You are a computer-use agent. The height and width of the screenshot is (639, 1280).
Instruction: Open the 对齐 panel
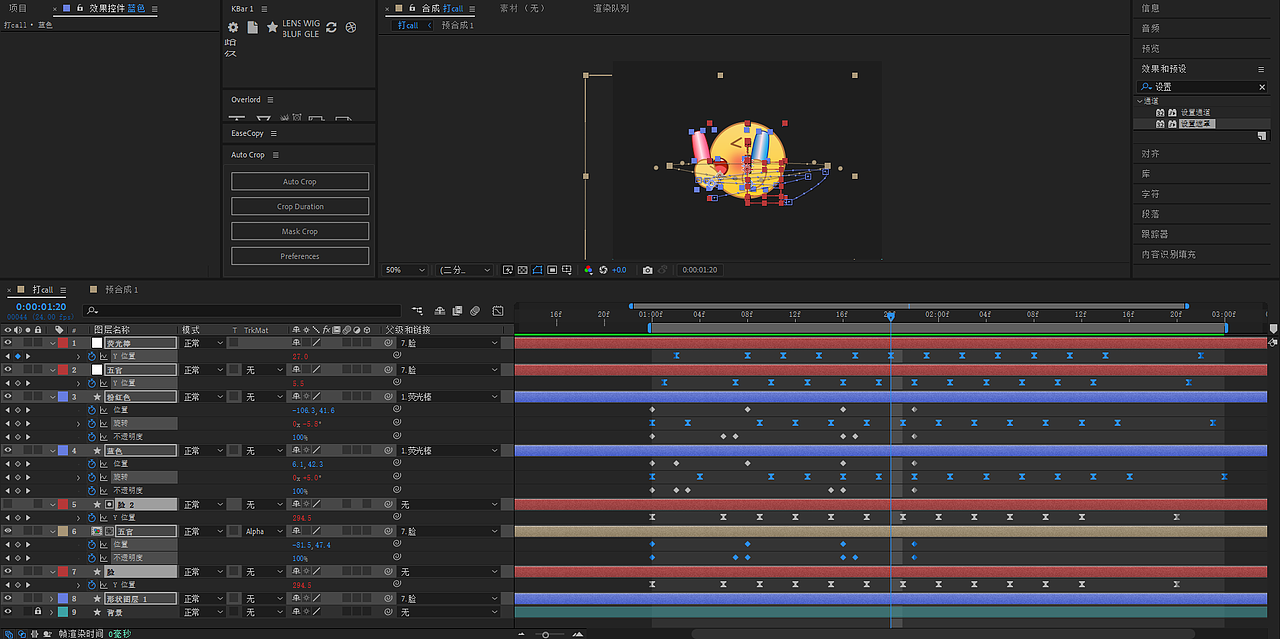click(1151, 154)
